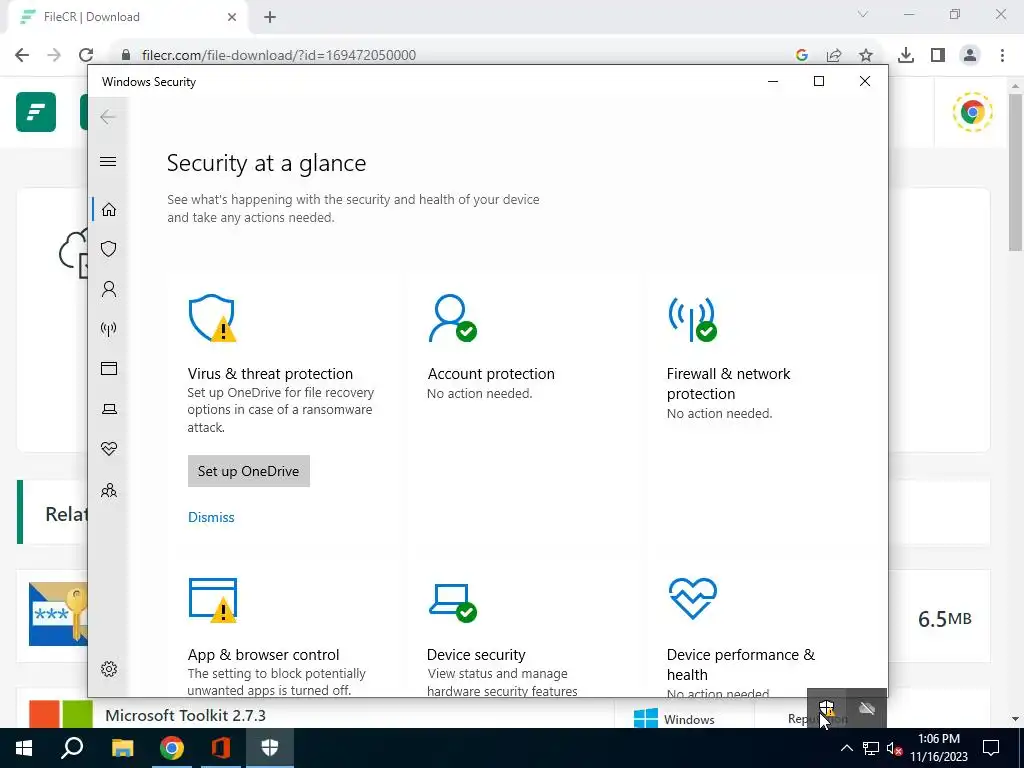Click the FileCR logo on the webpage
1024x768 pixels.
point(36,112)
